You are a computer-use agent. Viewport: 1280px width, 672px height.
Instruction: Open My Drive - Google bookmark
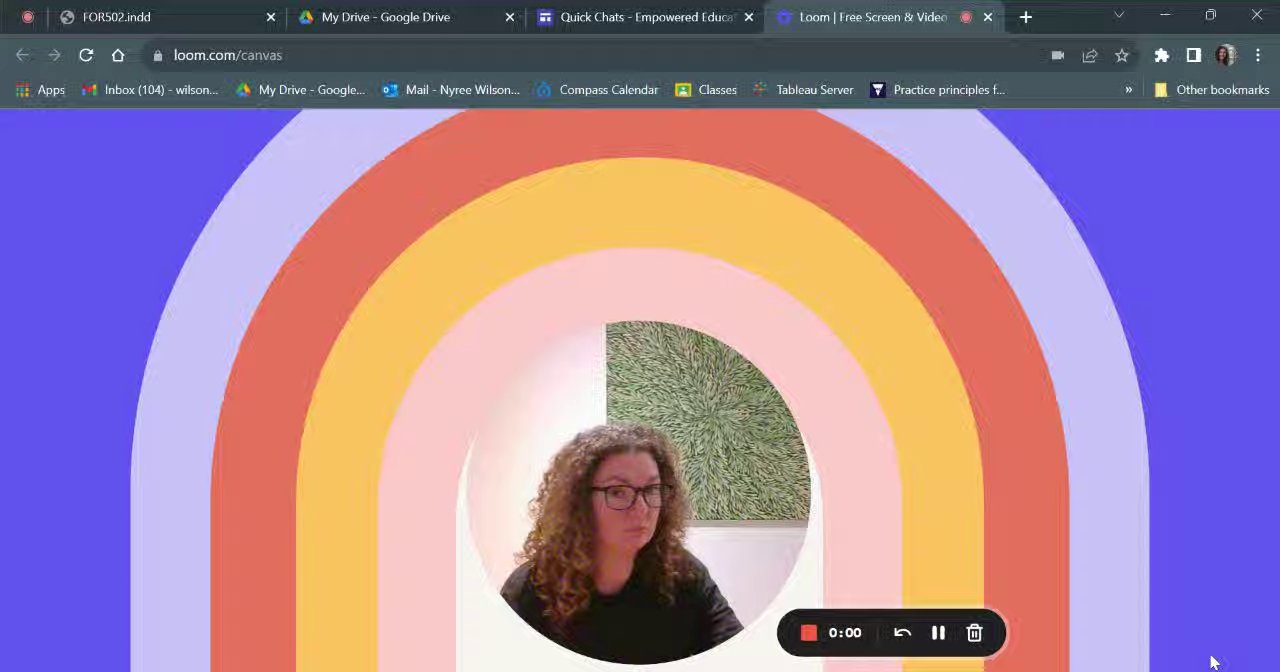click(x=301, y=90)
